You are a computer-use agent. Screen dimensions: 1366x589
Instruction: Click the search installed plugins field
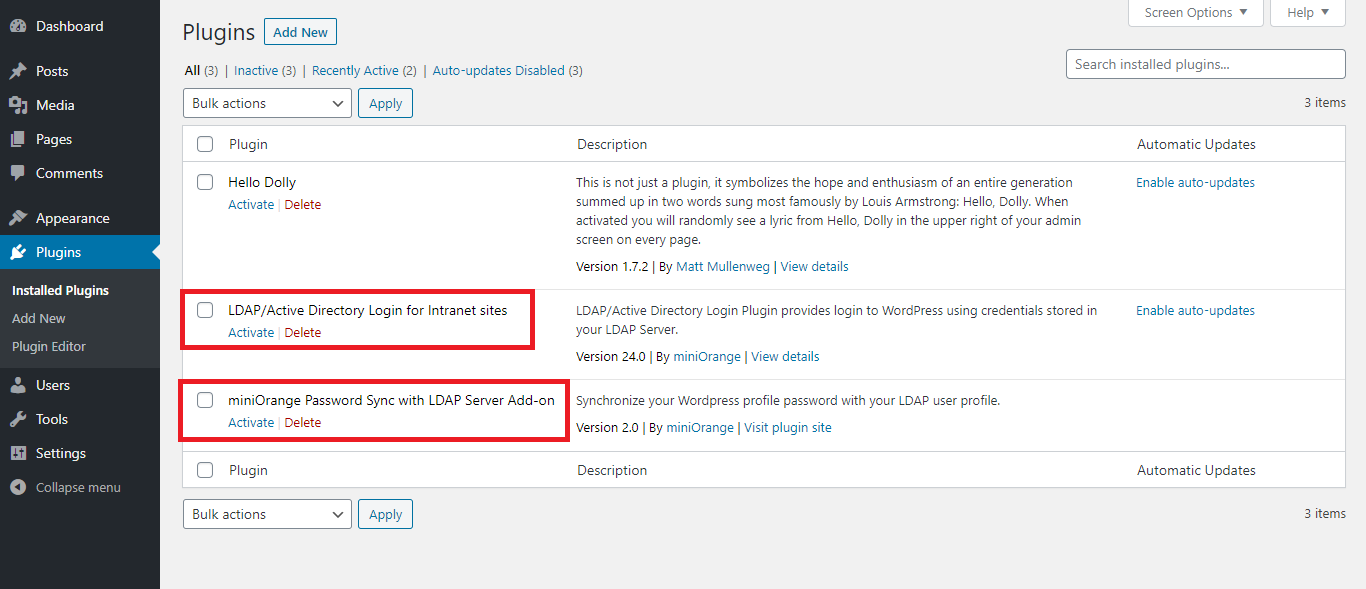1205,63
